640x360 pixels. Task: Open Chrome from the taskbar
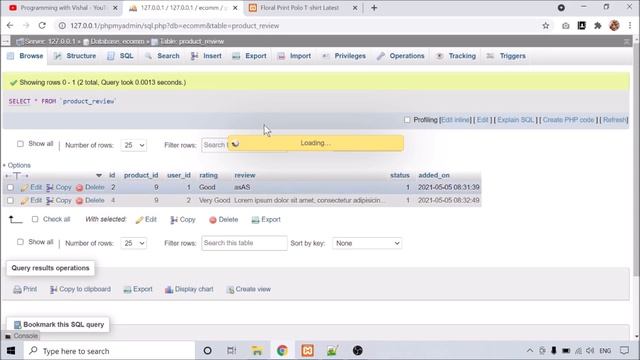point(282,351)
